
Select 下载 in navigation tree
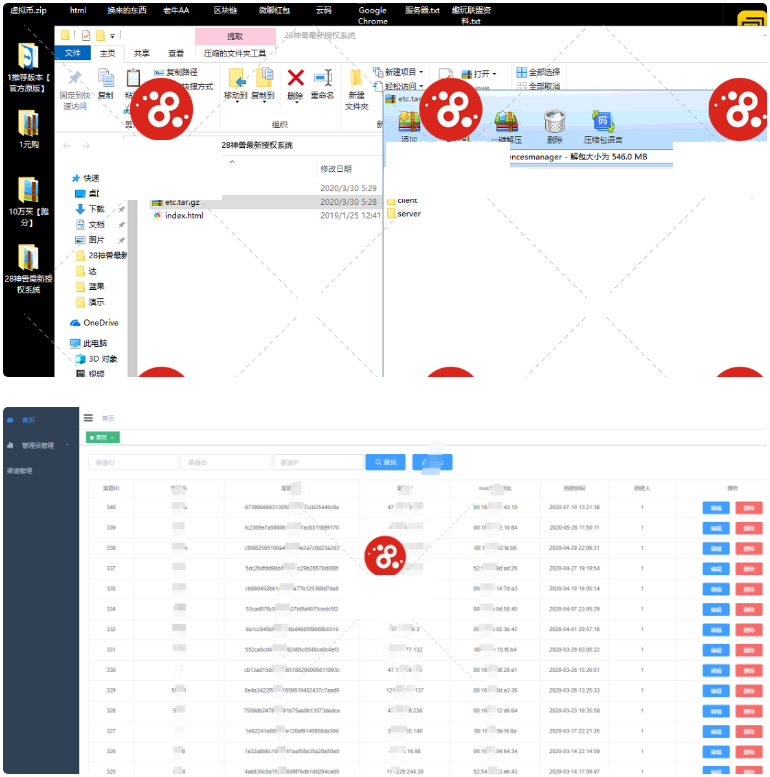tap(91, 209)
